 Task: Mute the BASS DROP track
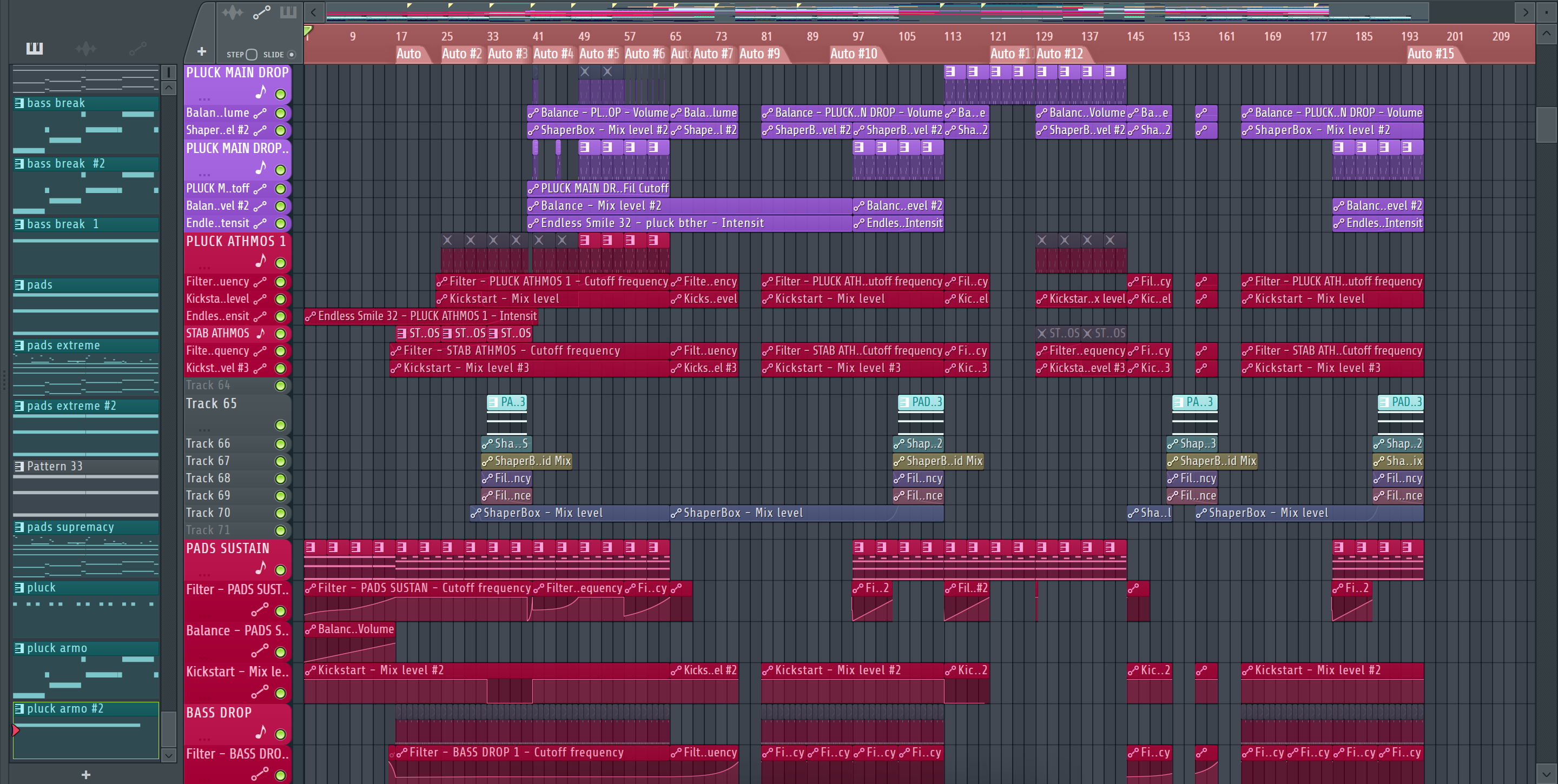point(281,734)
